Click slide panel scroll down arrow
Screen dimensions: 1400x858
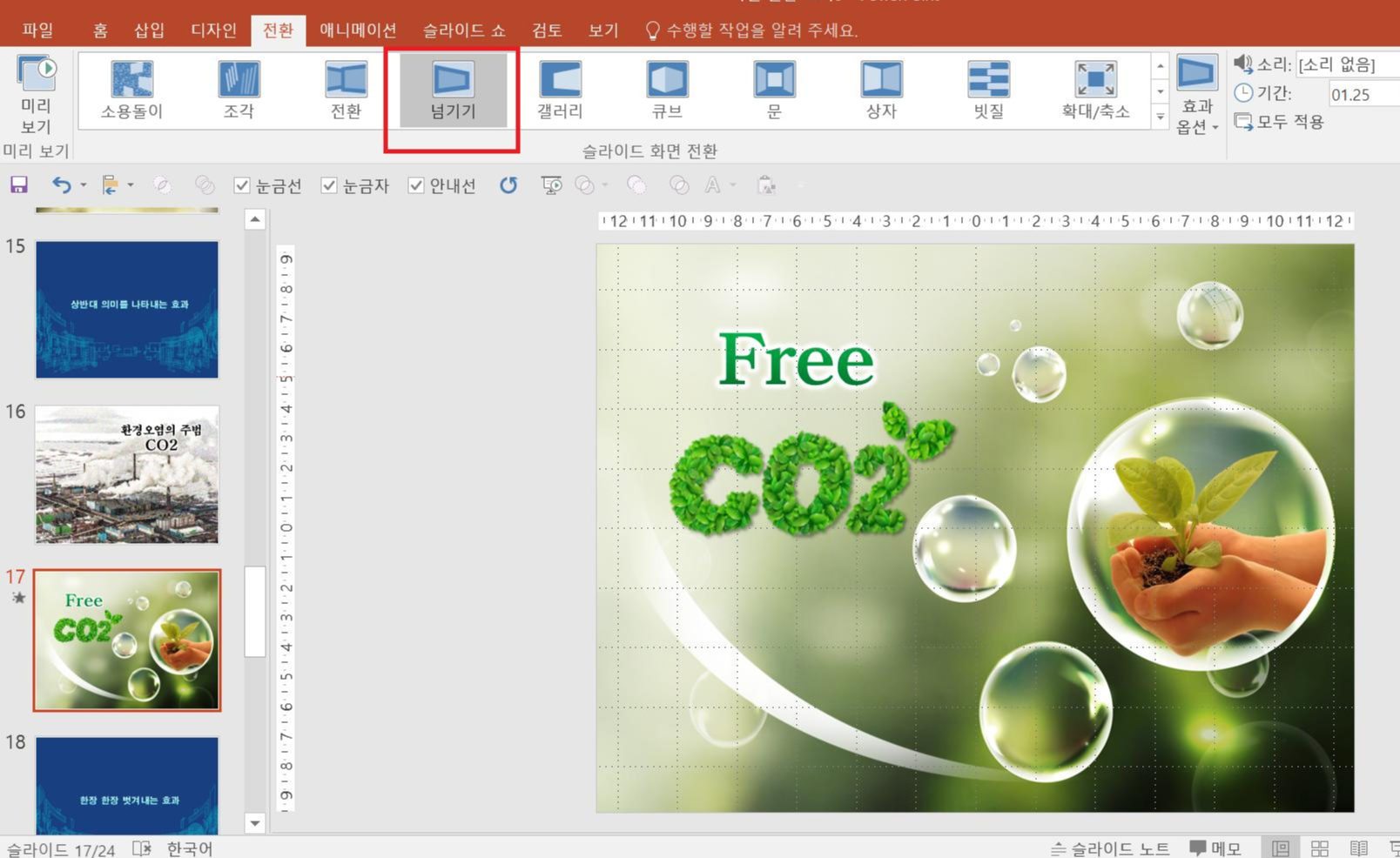255,822
